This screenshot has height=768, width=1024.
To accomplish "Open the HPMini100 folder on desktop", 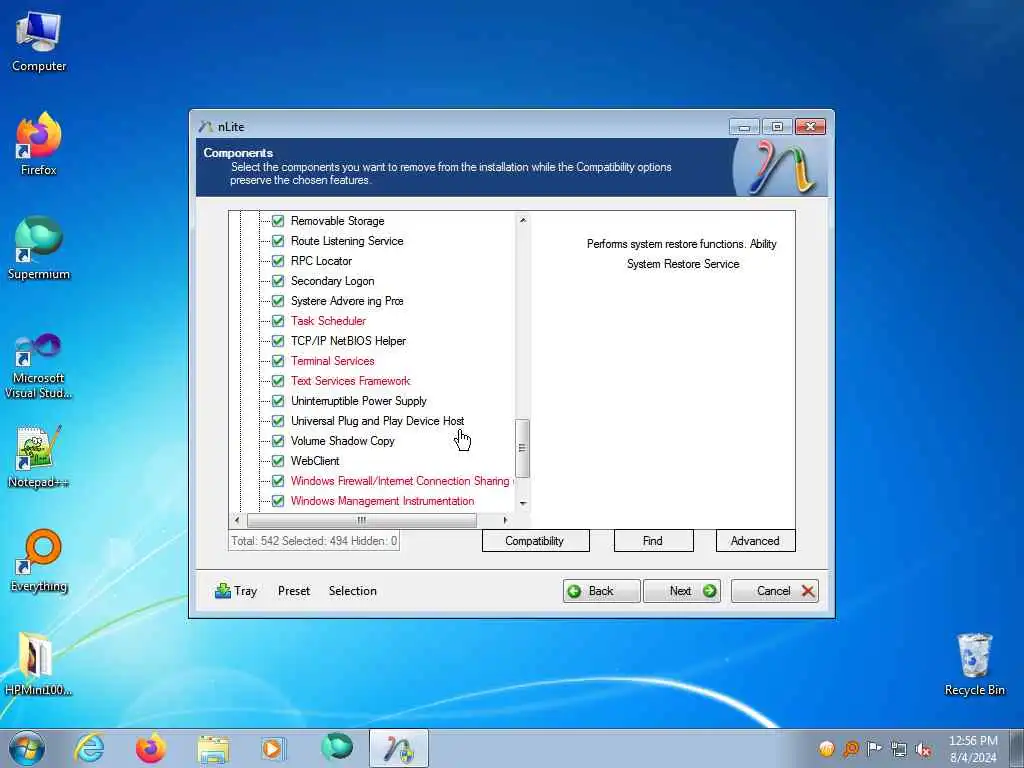I will 38,664.
